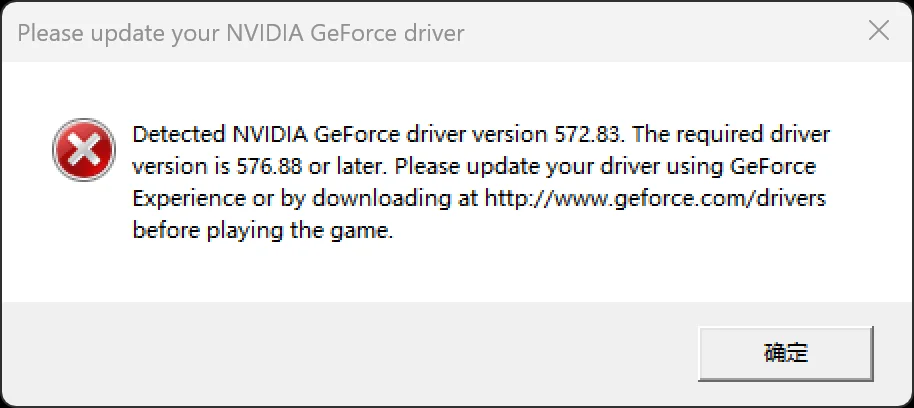The height and width of the screenshot is (408, 914).
Task: Click the white X inside the error icon
Action: click(84, 150)
